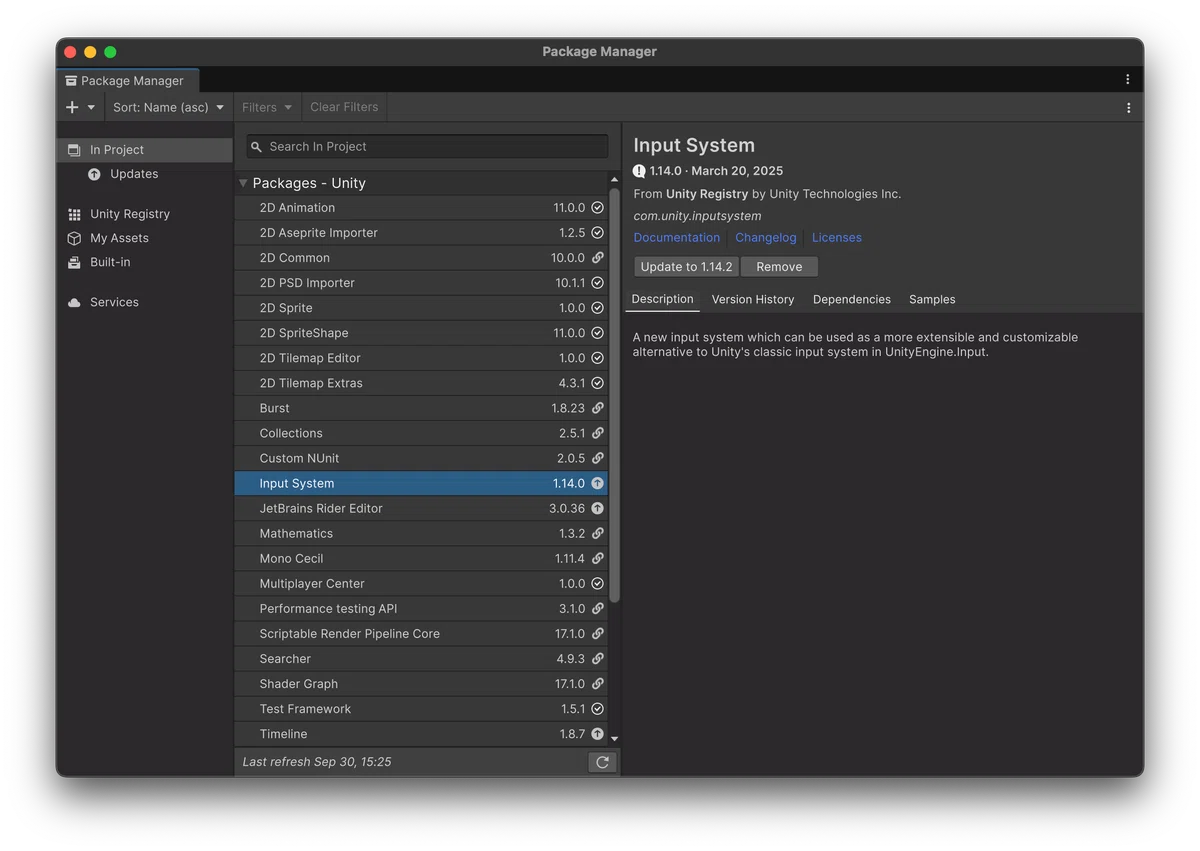The height and width of the screenshot is (851, 1200).
Task: Click the plus icon to add a package
Action: point(72,107)
